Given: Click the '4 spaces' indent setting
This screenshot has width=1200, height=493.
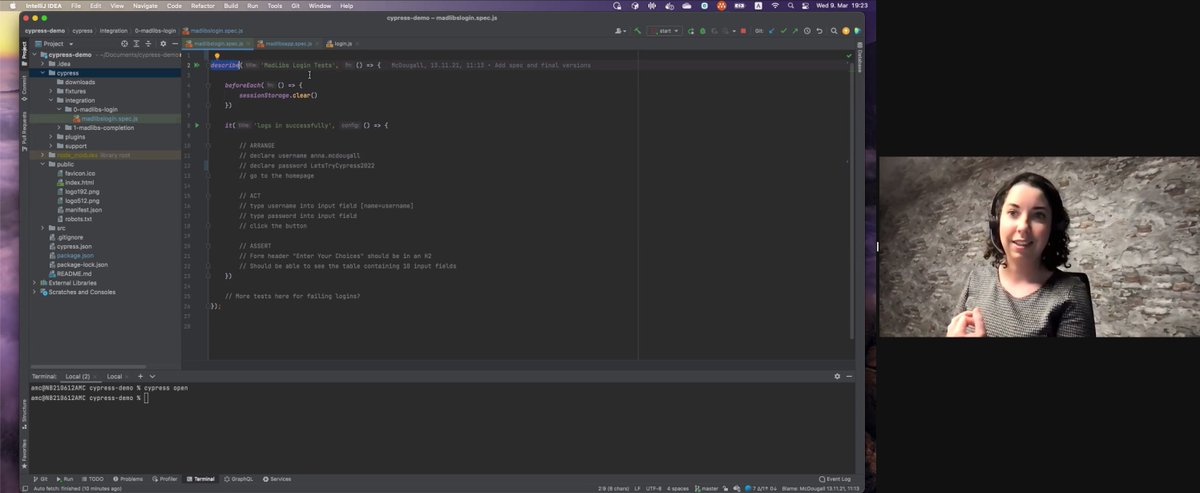Looking at the screenshot, I should [x=678, y=488].
